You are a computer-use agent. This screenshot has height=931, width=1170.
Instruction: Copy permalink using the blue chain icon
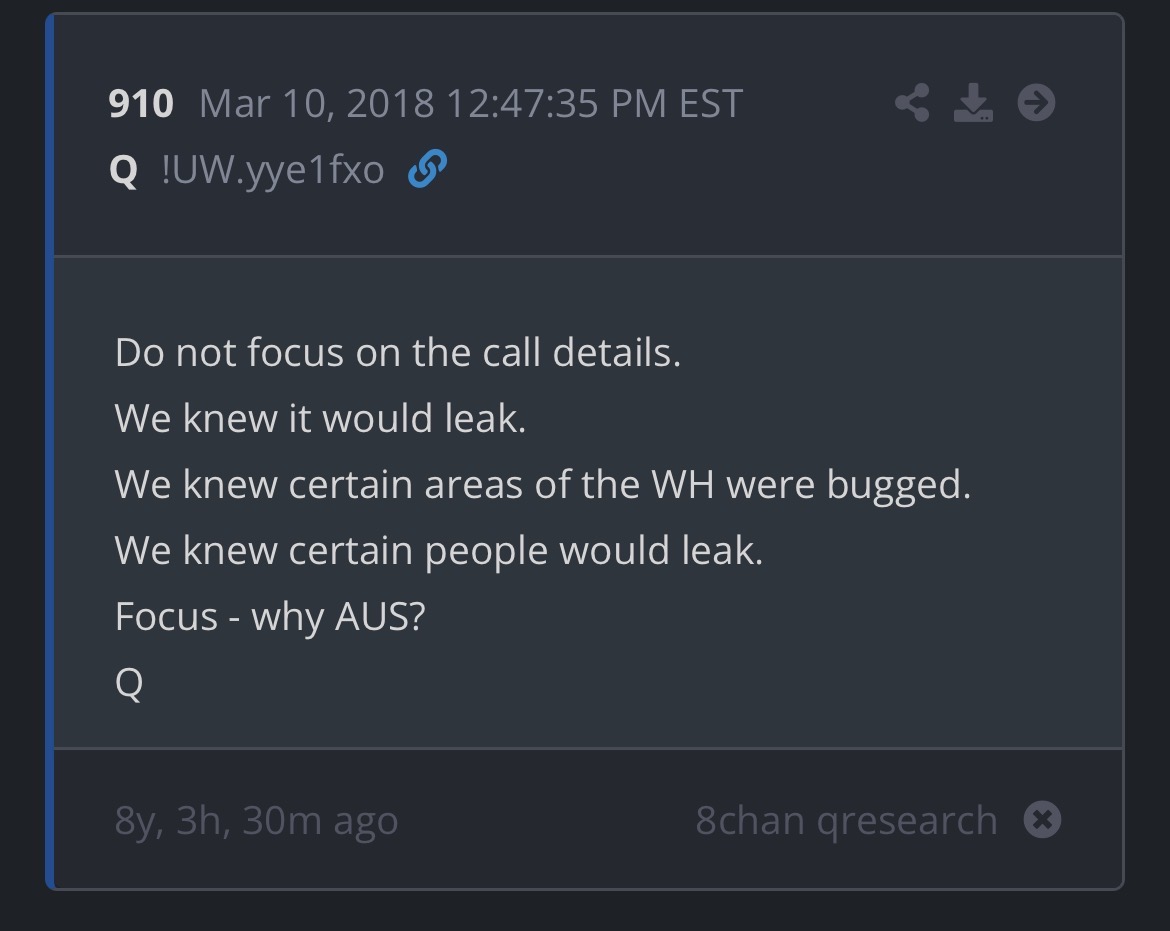(427, 170)
